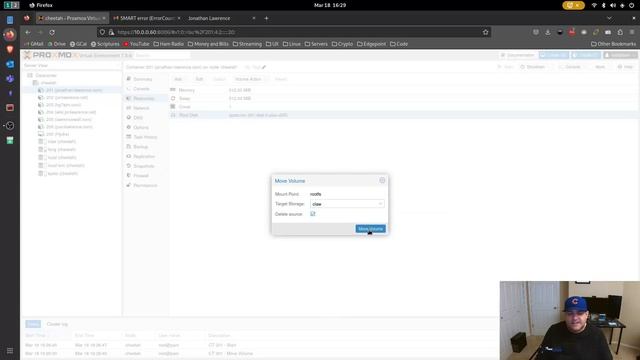Click the Edit button in Resources toolbar
The image size is (640, 360).
(x=199, y=79)
